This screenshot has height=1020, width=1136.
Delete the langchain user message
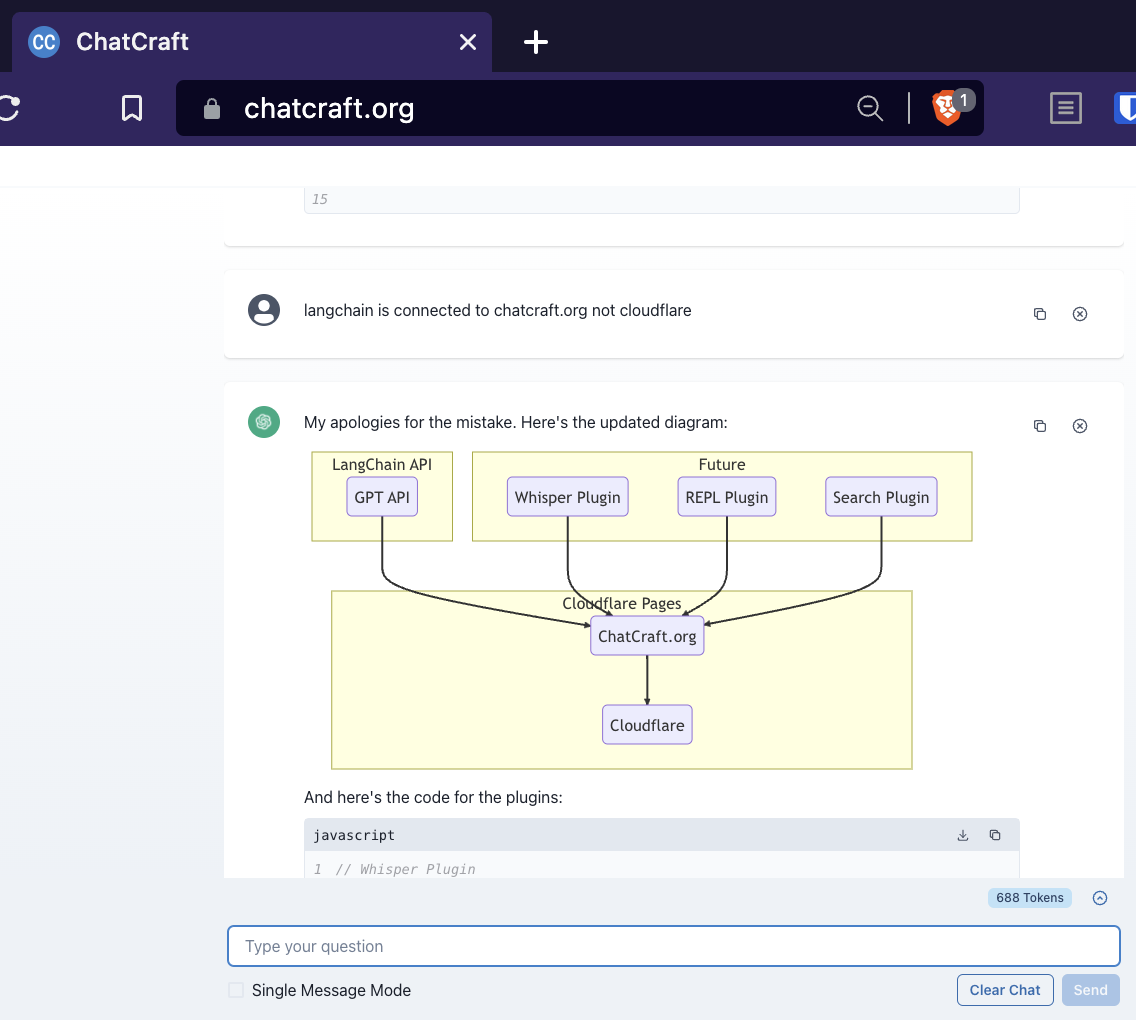pos(1079,314)
